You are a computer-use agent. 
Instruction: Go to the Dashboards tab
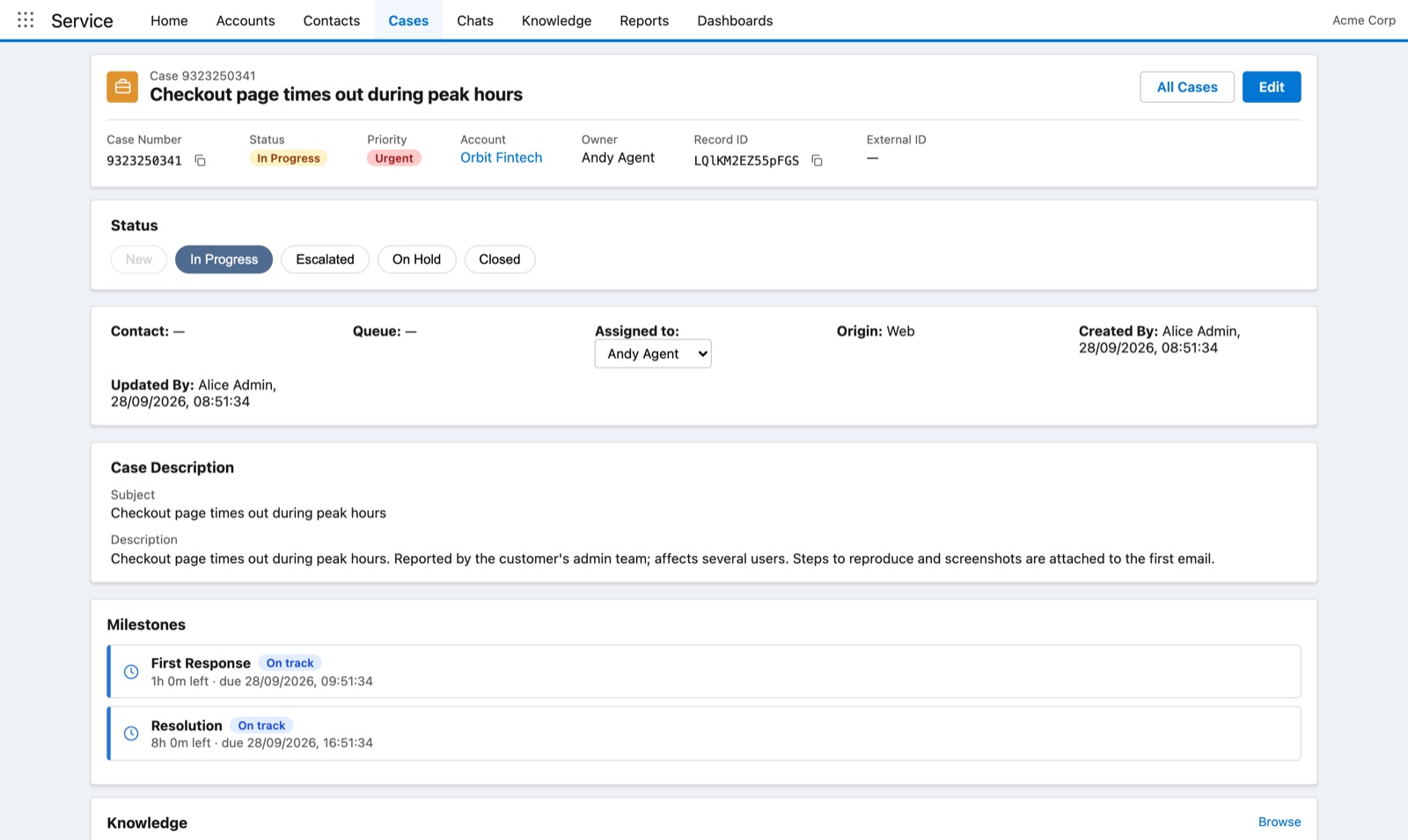click(x=735, y=20)
